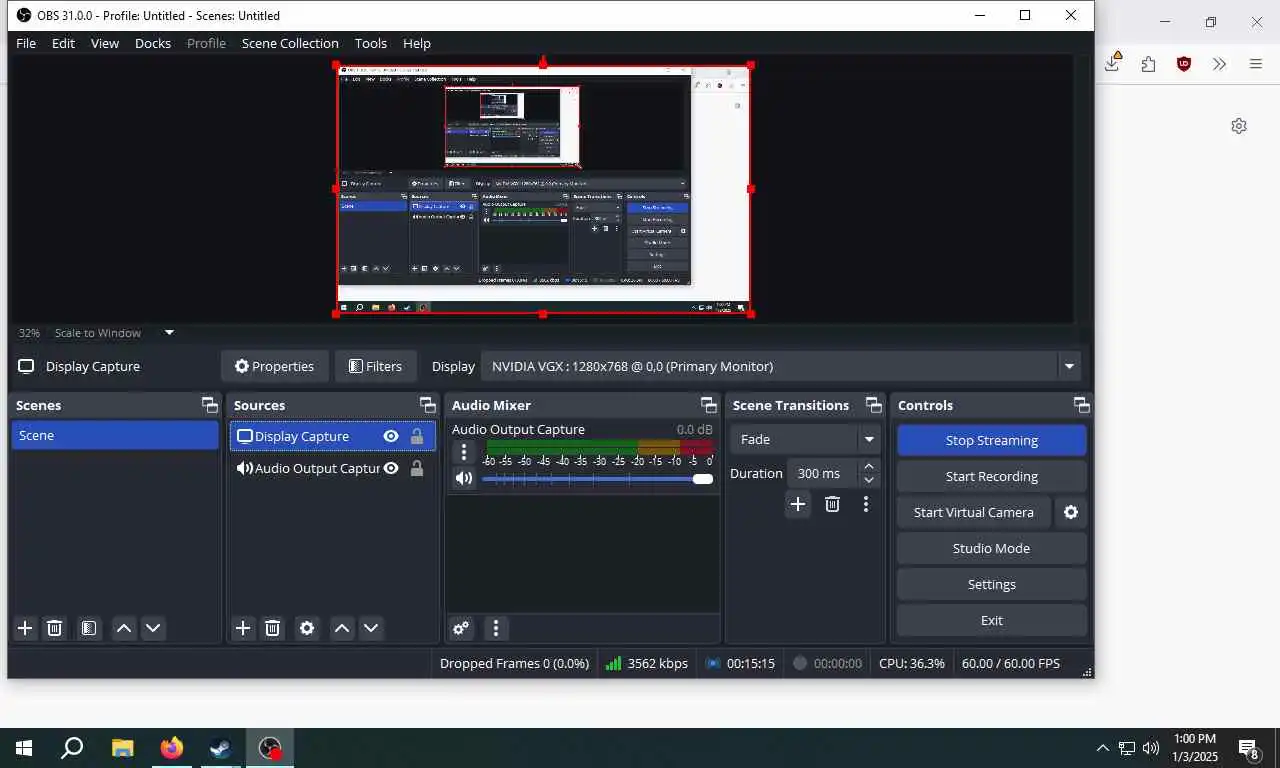Toggle lock on Display Capture source

tap(417, 436)
